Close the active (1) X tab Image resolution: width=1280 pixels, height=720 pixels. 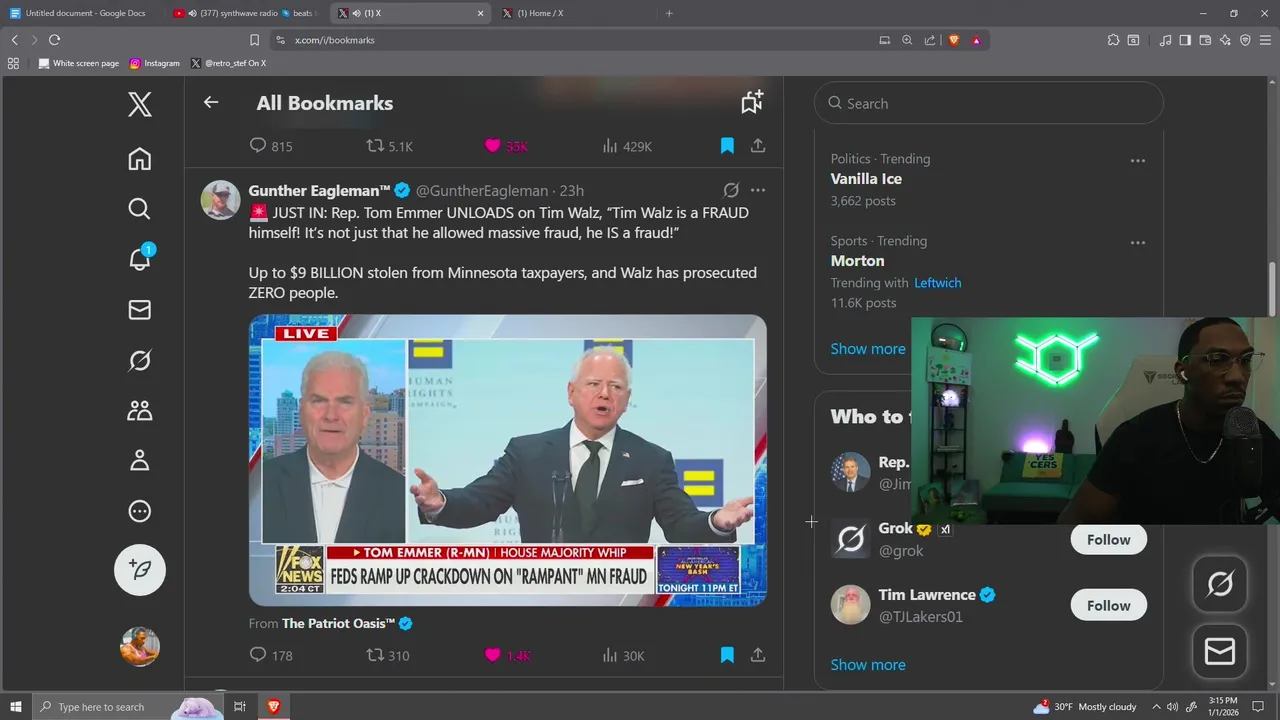tap(480, 13)
